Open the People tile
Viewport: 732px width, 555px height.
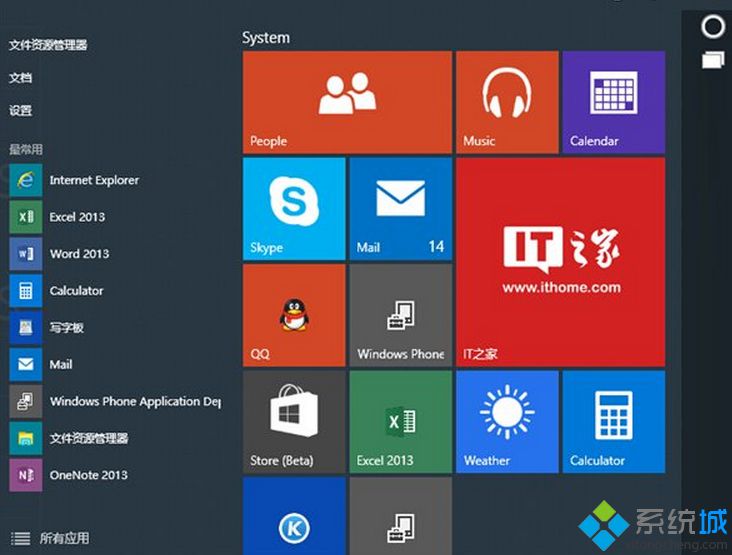pos(347,102)
